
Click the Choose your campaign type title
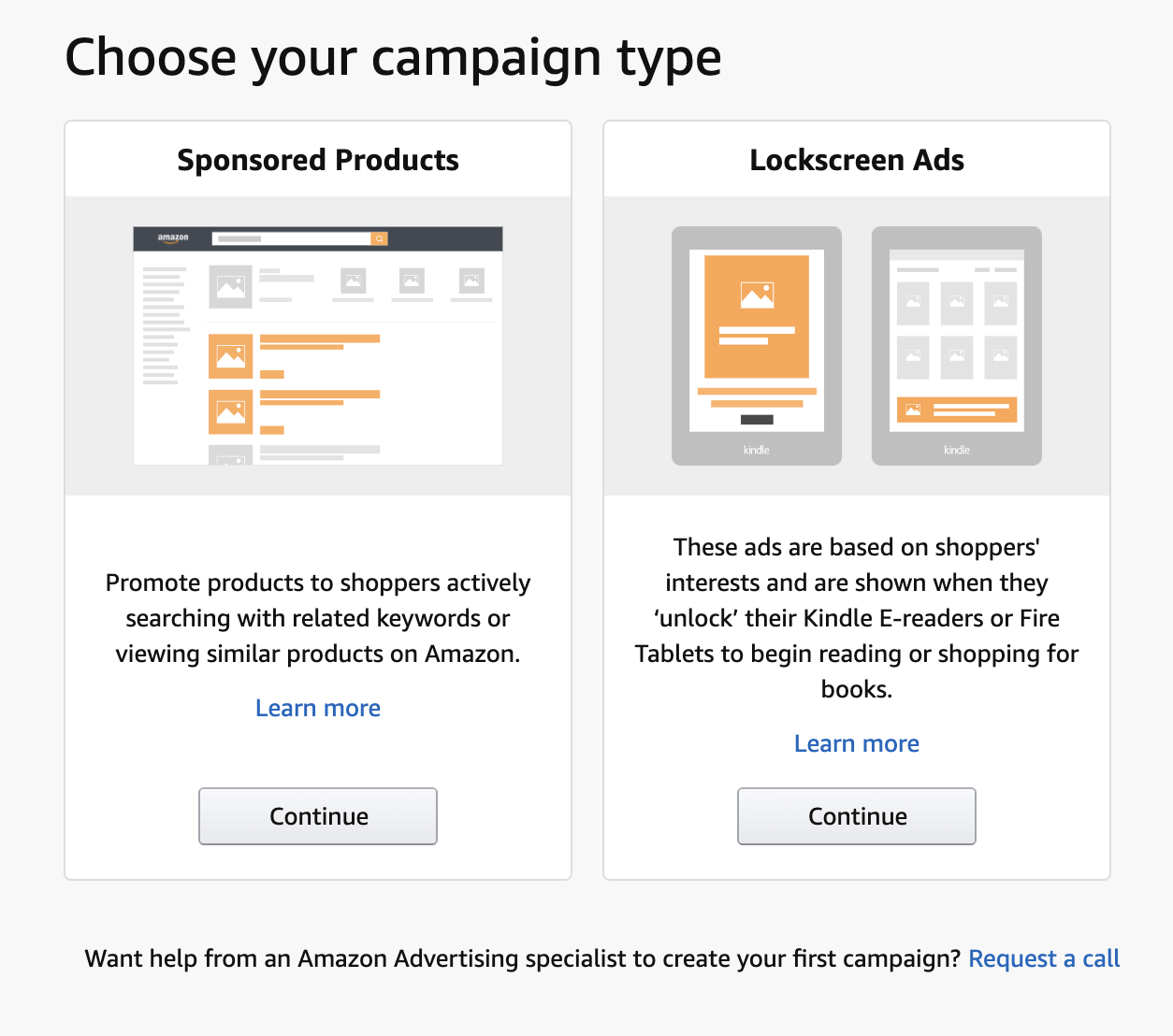tap(393, 58)
